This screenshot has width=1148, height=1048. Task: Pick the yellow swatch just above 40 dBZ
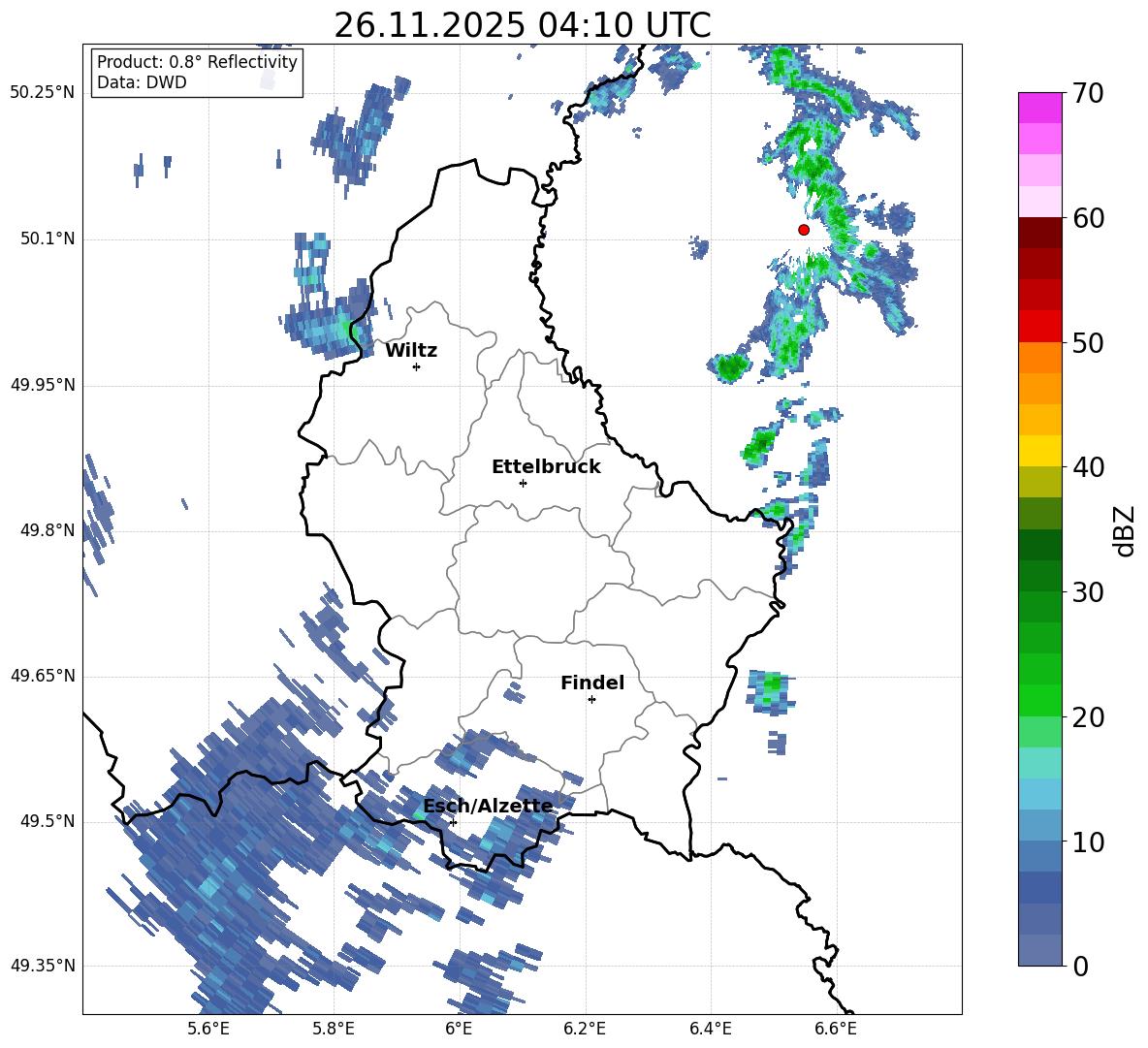click(1039, 451)
